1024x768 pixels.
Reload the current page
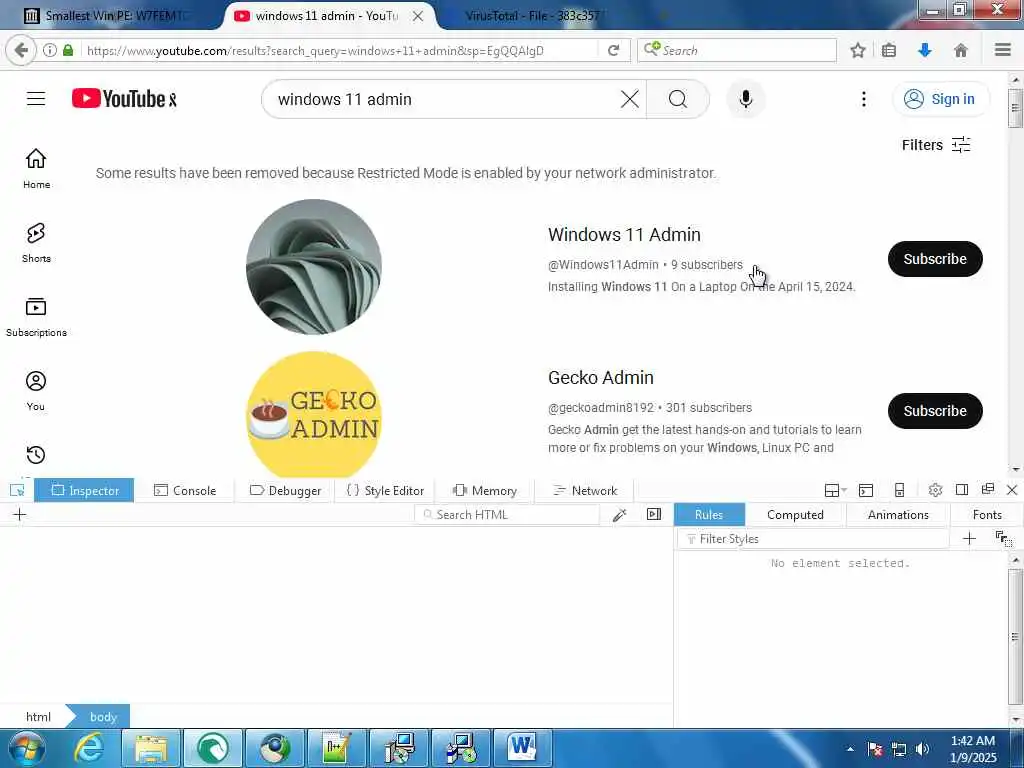click(613, 50)
